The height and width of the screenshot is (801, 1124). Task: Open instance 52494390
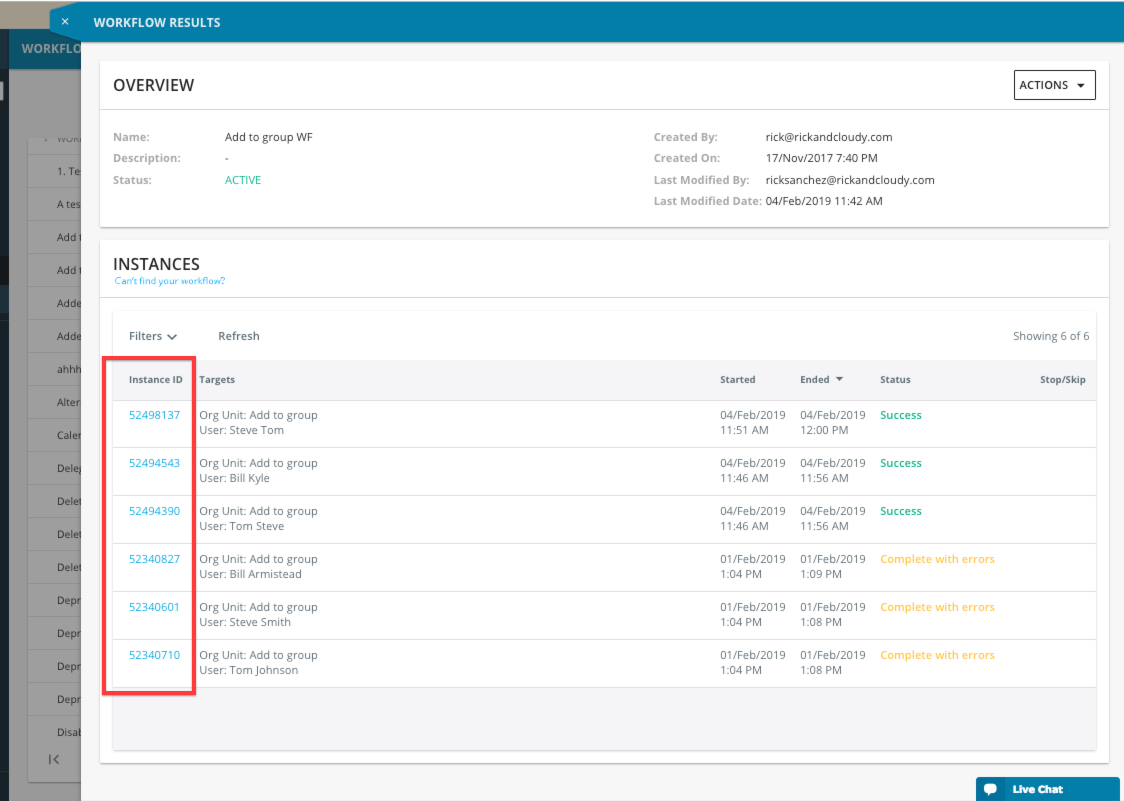[154, 511]
